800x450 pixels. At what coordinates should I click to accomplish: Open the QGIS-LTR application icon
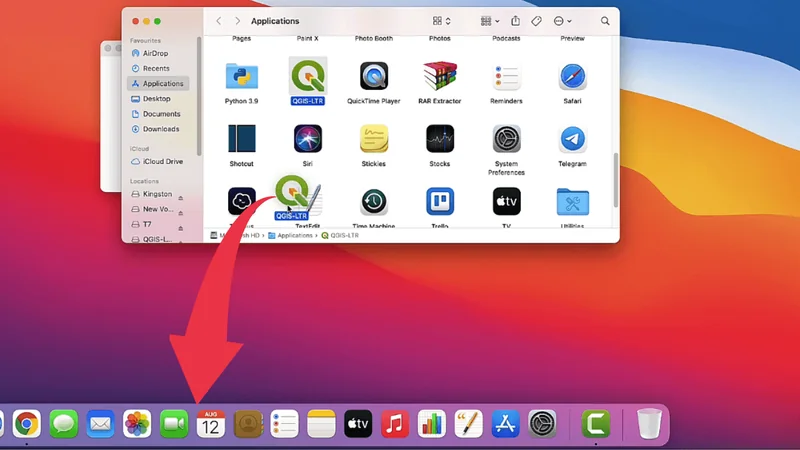(x=307, y=76)
